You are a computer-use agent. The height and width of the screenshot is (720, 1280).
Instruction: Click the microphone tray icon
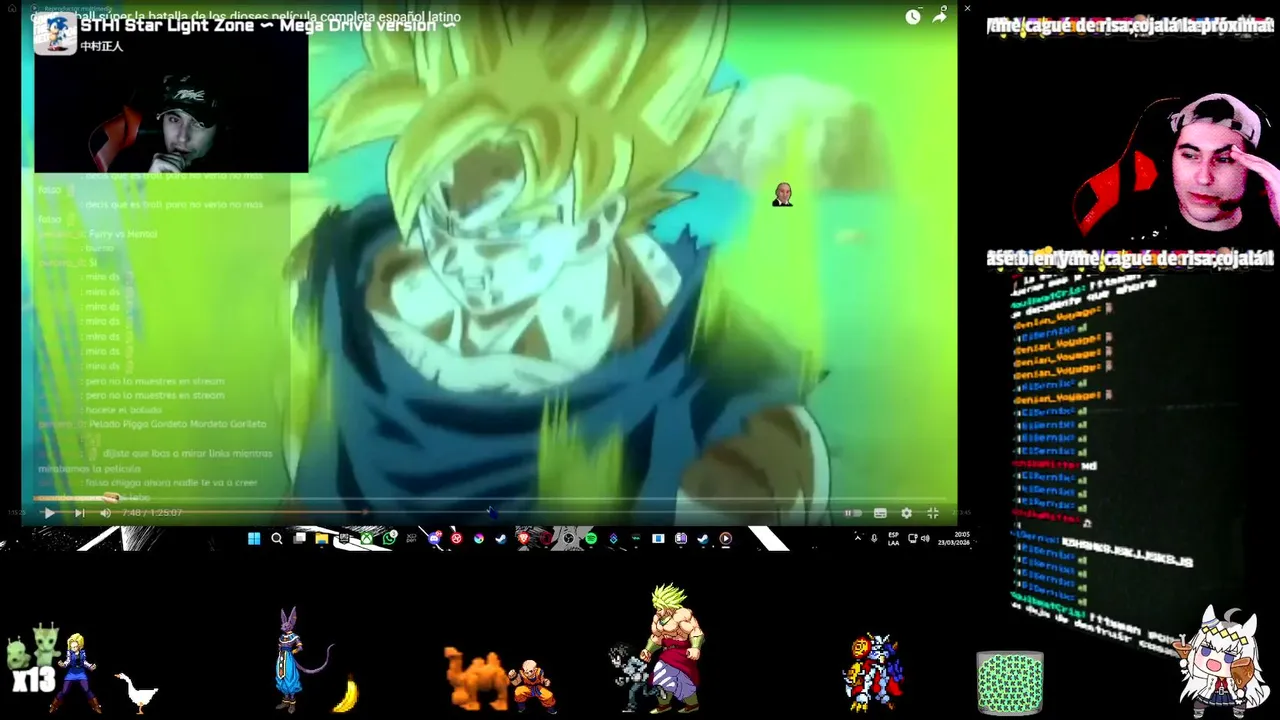pyautogui.click(x=874, y=538)
